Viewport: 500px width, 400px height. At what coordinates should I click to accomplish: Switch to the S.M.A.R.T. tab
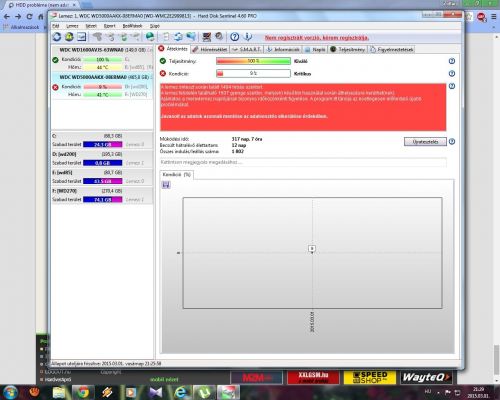247,49
